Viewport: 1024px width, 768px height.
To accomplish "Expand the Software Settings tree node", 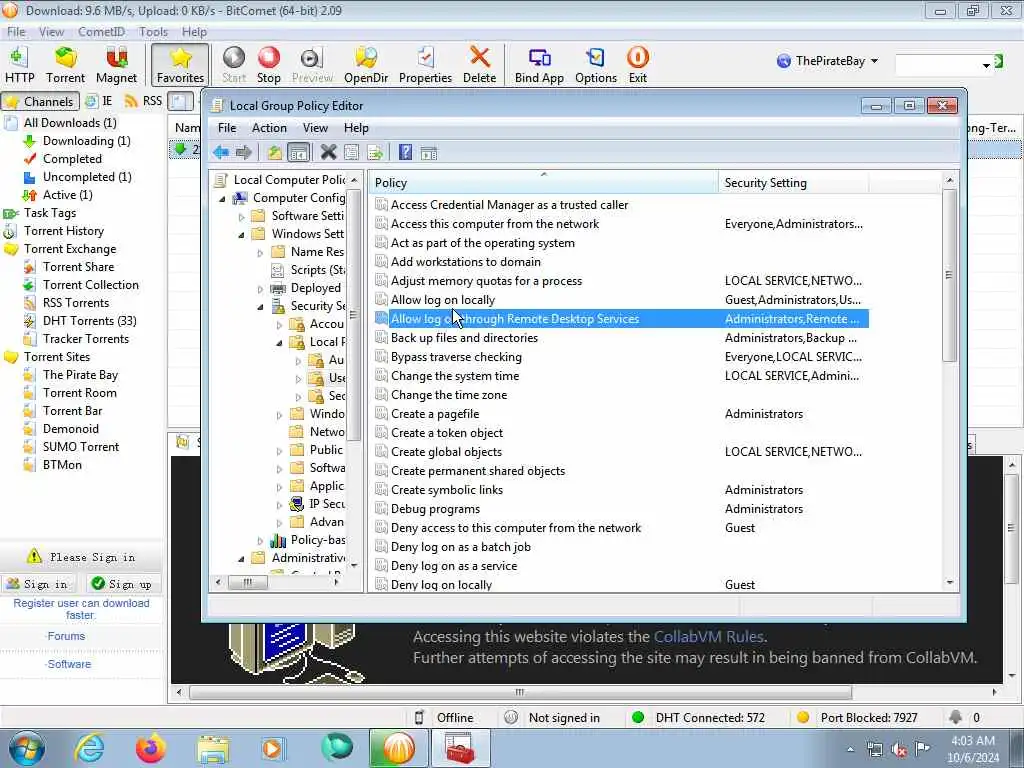I will pos(242,217).
